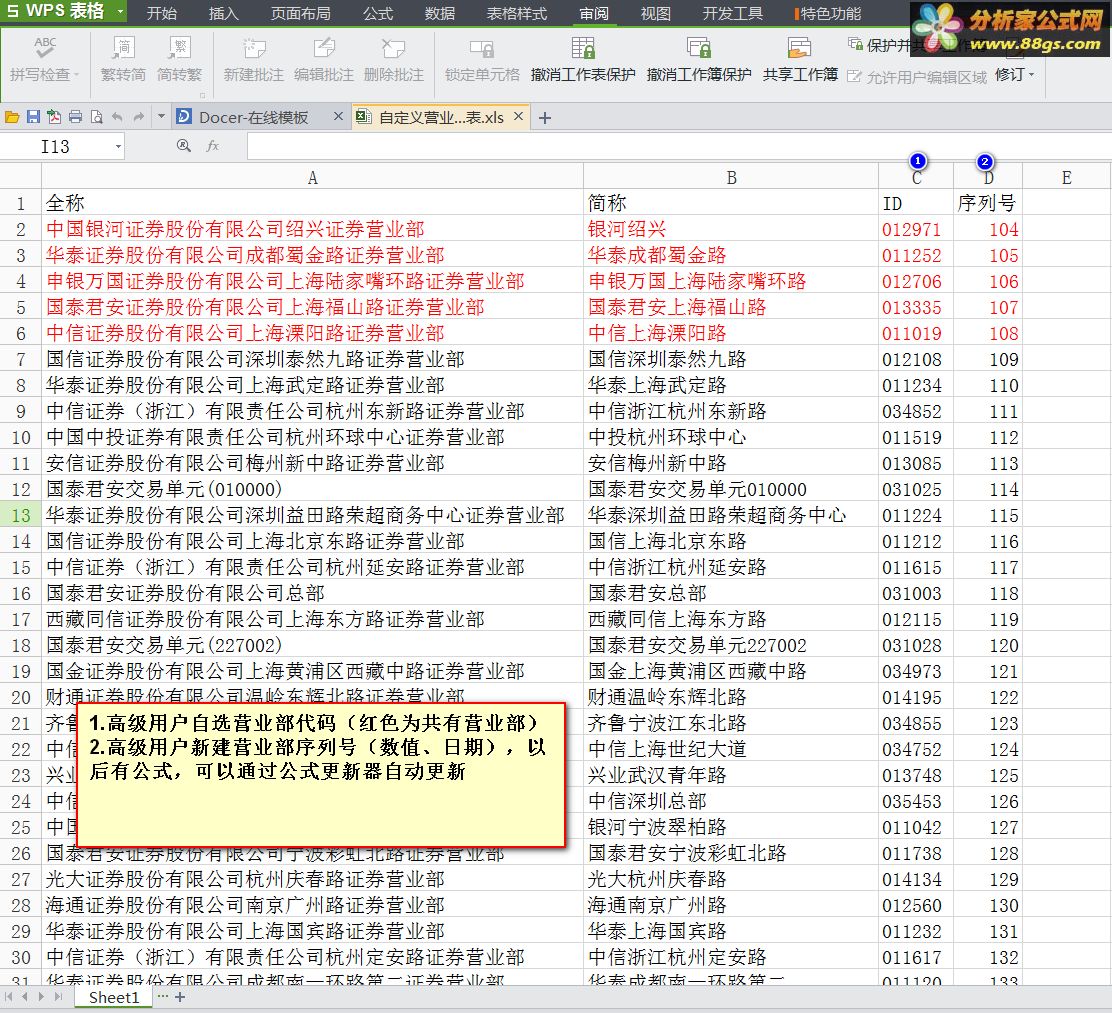This screenshot has height=1013, width=1112.
Task: Click the redo arrow
Action: (139, 117)
